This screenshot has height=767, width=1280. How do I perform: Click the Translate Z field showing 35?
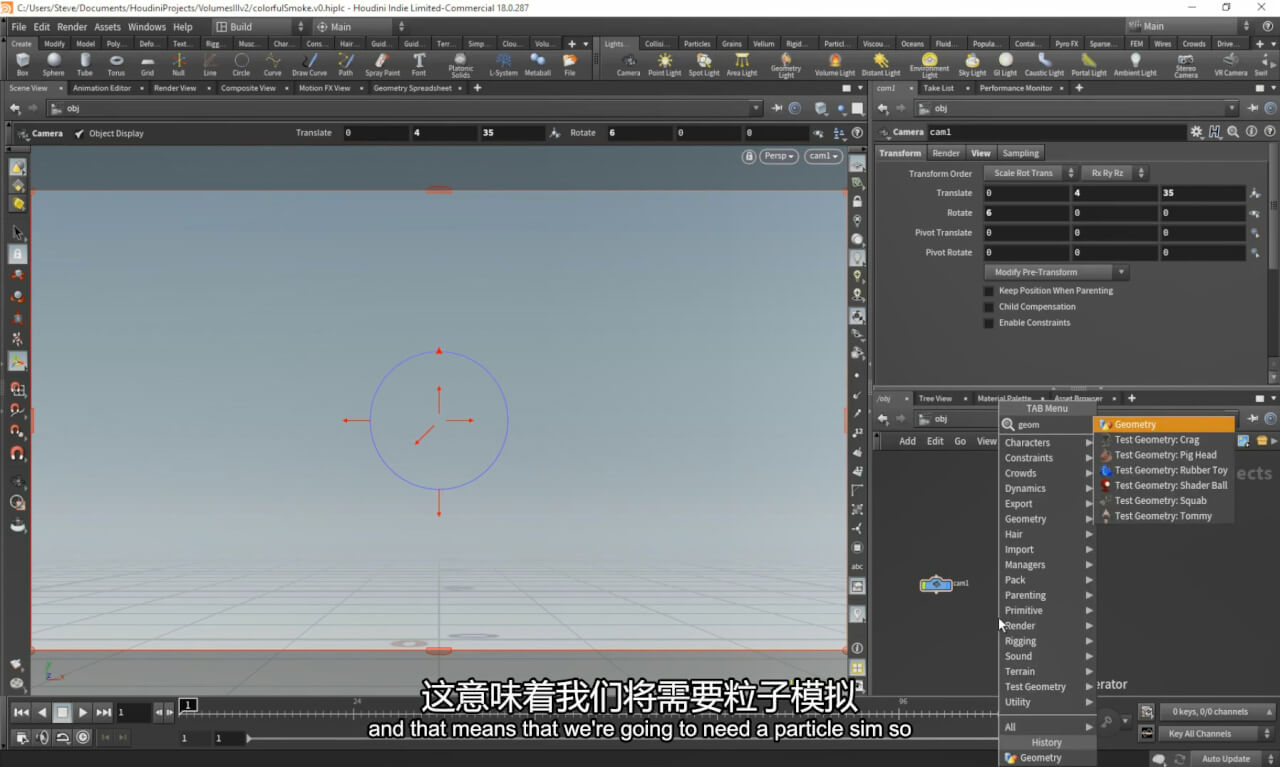coord(1203,193)
